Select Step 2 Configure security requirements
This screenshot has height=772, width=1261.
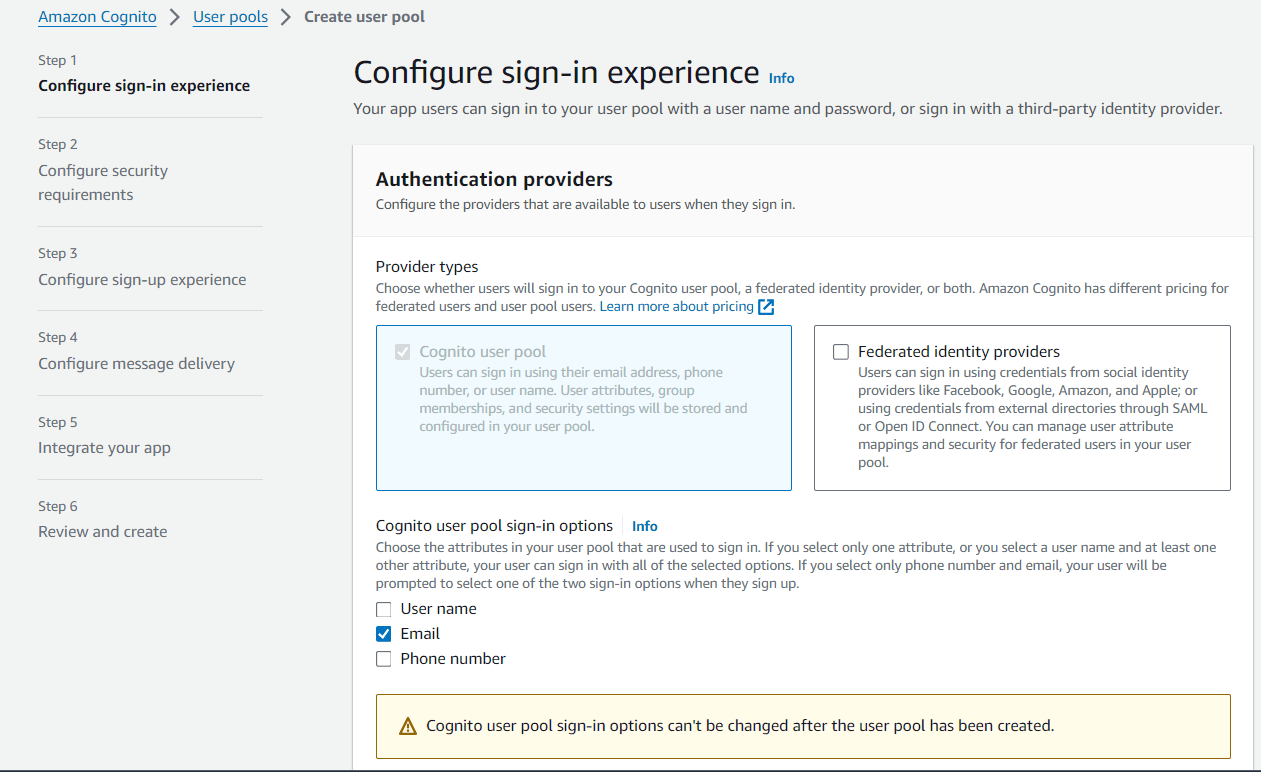click(103, 183)
